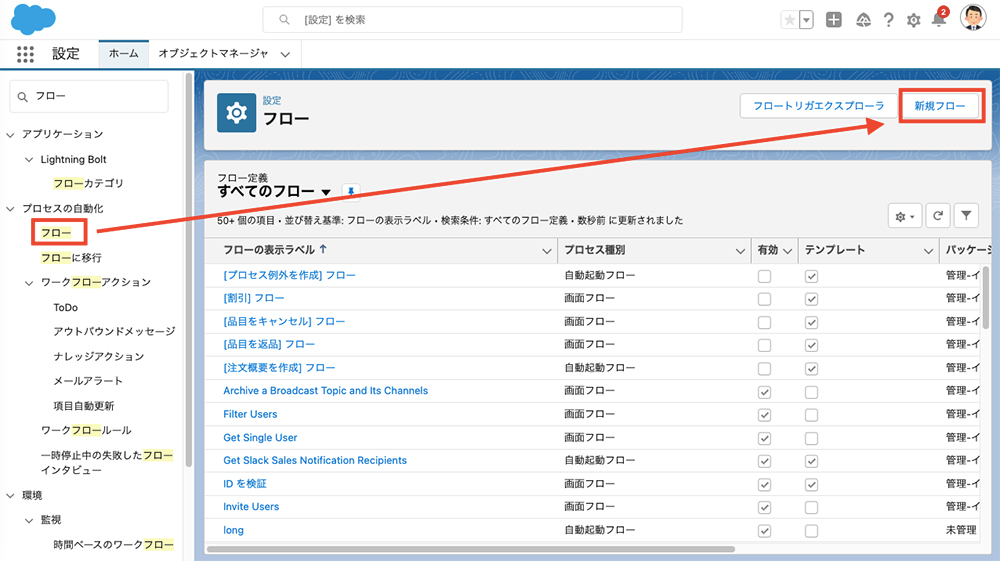
Task: Open the user profile avatar
Action: point(973,18)
